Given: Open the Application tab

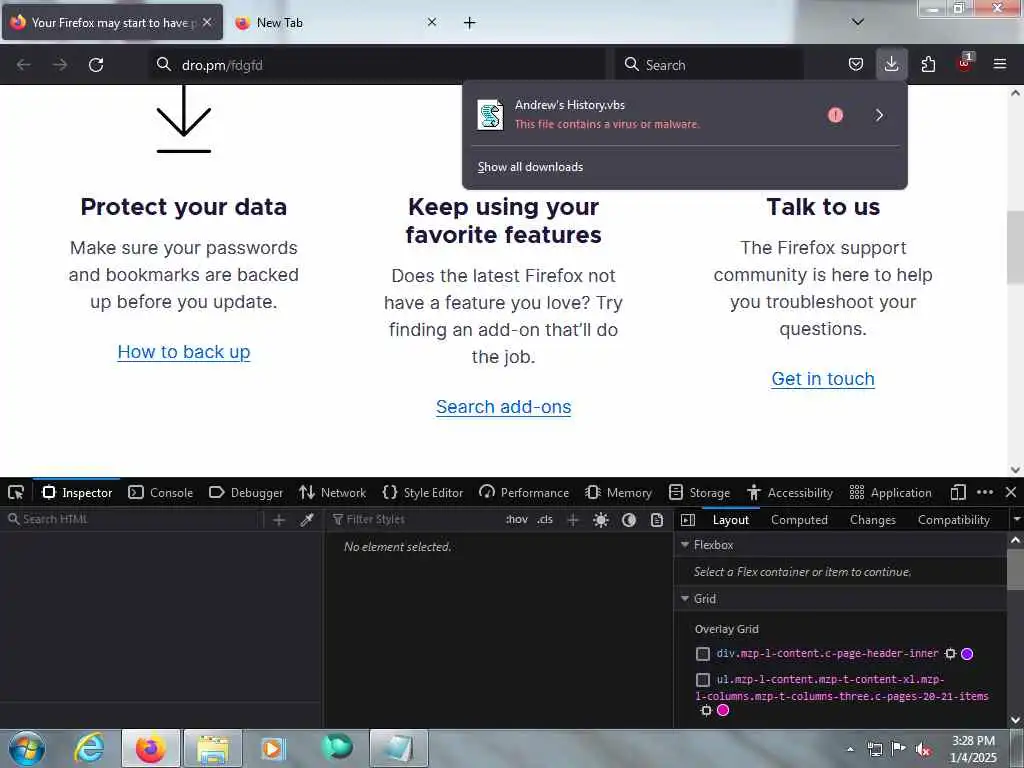Looking at the screenshot, I should click(891, 493).
